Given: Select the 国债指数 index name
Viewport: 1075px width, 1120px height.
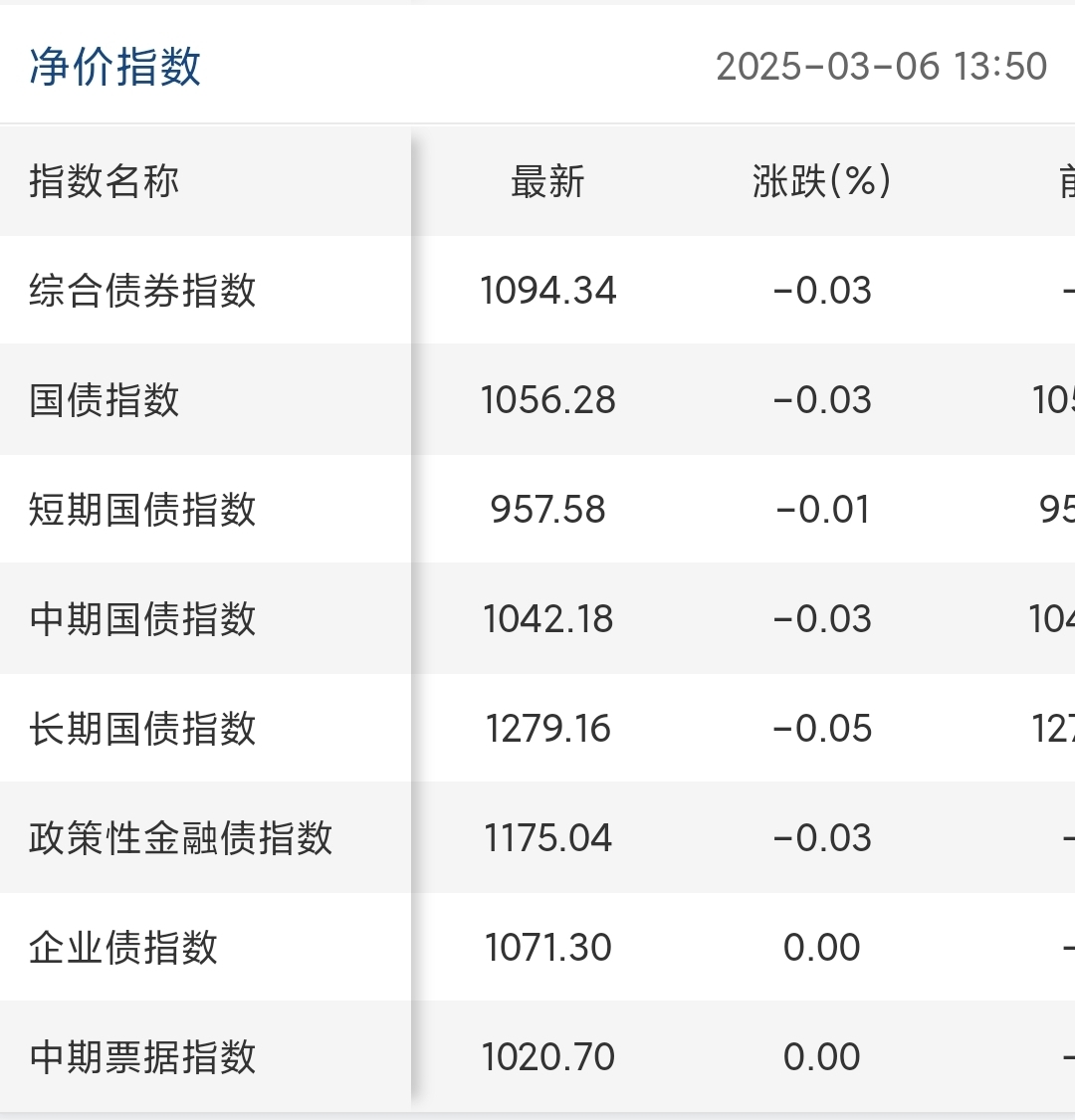Looking at the screenshot, I should [105, 400].
